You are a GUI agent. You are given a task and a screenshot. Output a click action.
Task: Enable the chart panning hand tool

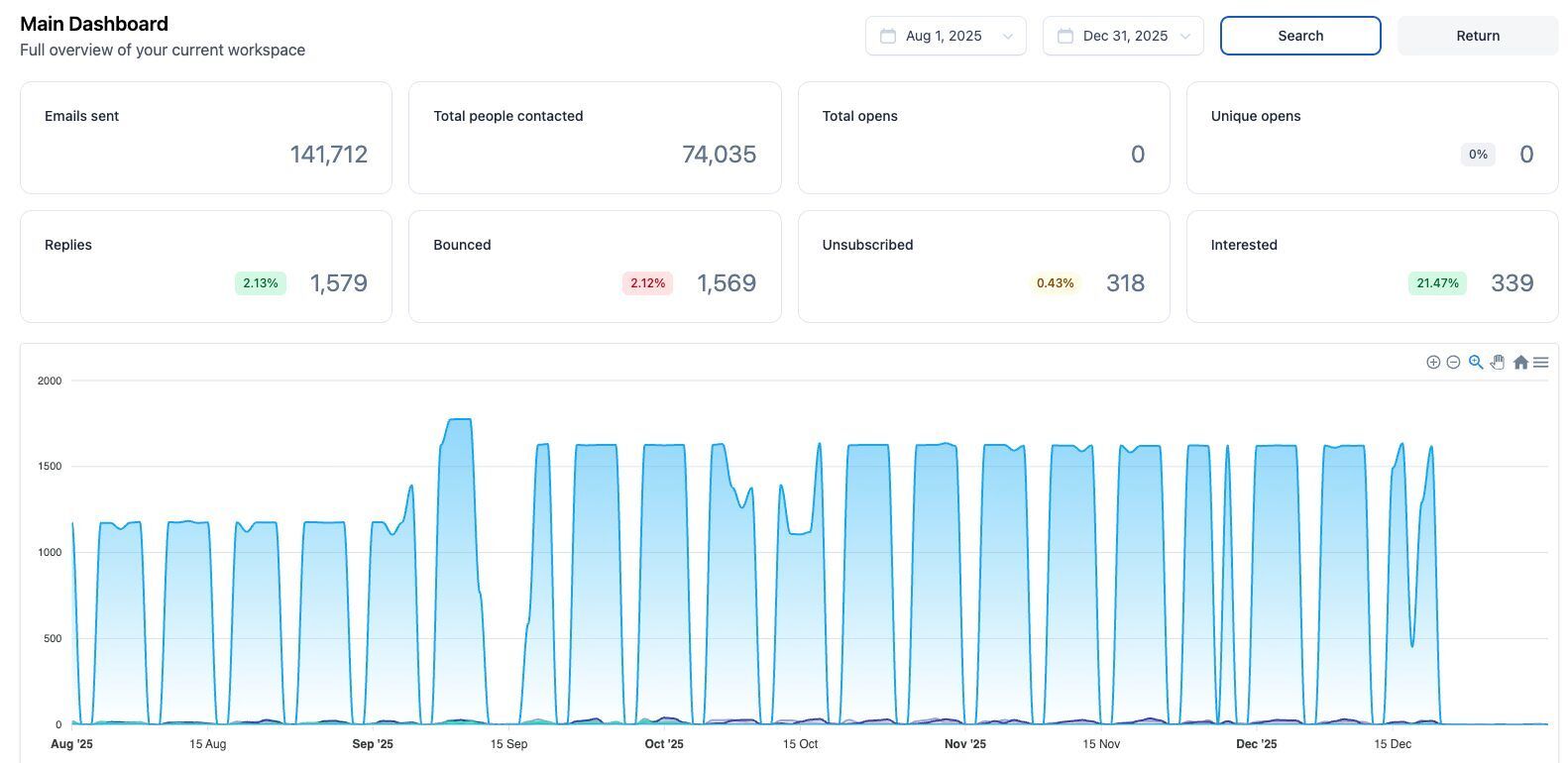tap(1498, 363)
